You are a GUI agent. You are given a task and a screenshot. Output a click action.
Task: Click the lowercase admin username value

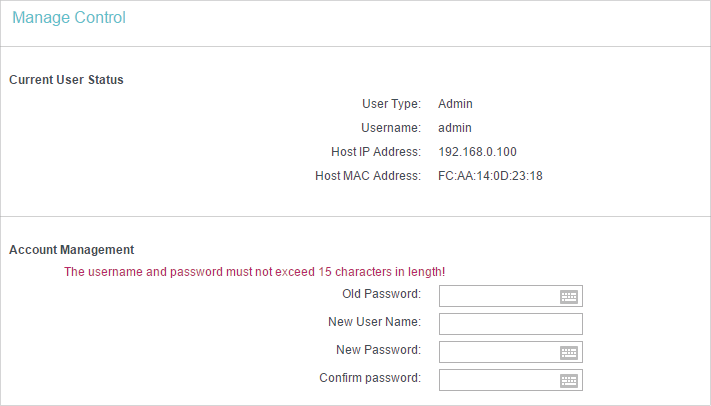[455, 128]
